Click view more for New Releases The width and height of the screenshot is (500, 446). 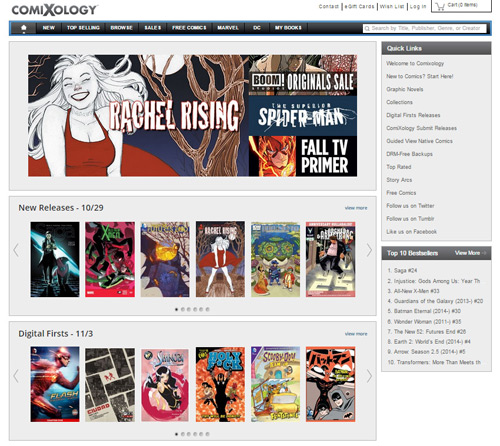tap(356, 208)
